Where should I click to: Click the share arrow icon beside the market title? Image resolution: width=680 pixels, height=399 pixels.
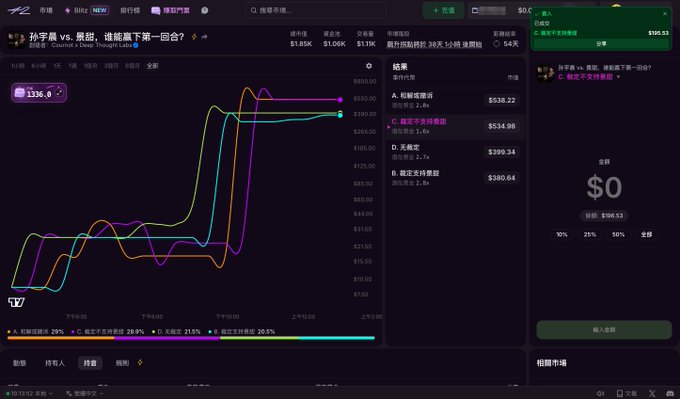pyautogui.click(x=204, y=37)
